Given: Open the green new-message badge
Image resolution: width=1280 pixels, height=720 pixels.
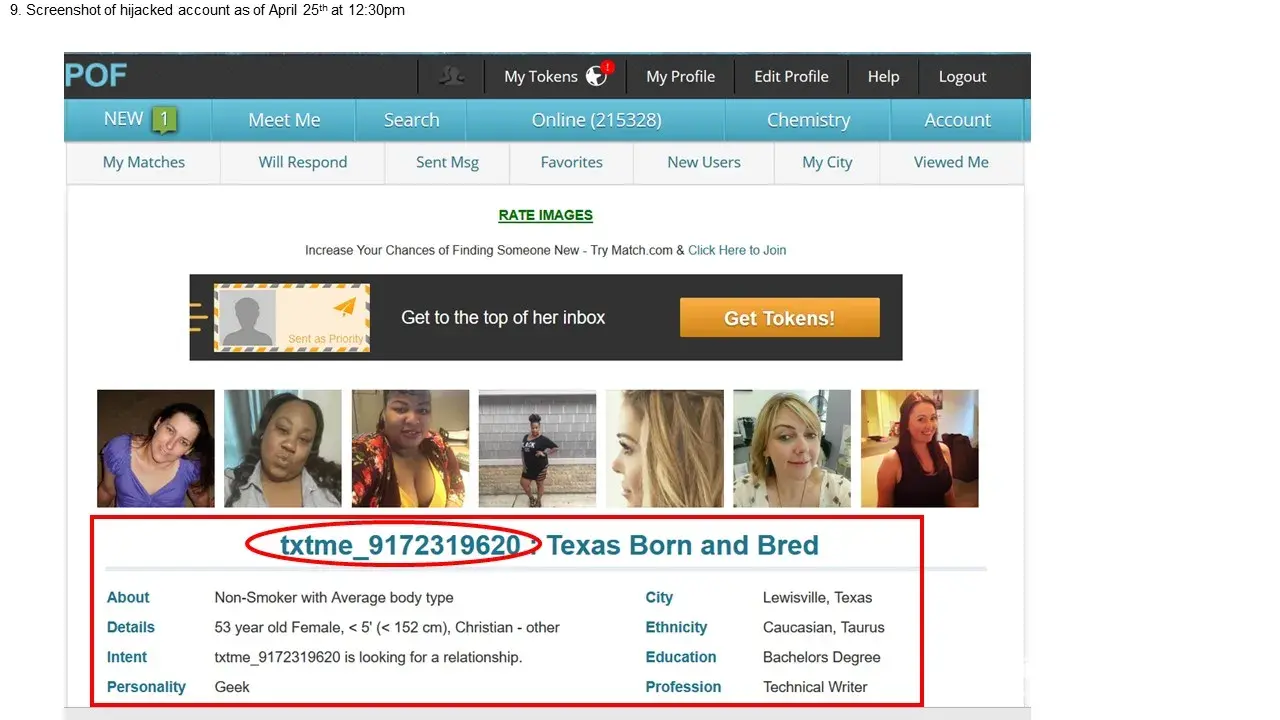Looking at the screenshot, I should [164, 120].
